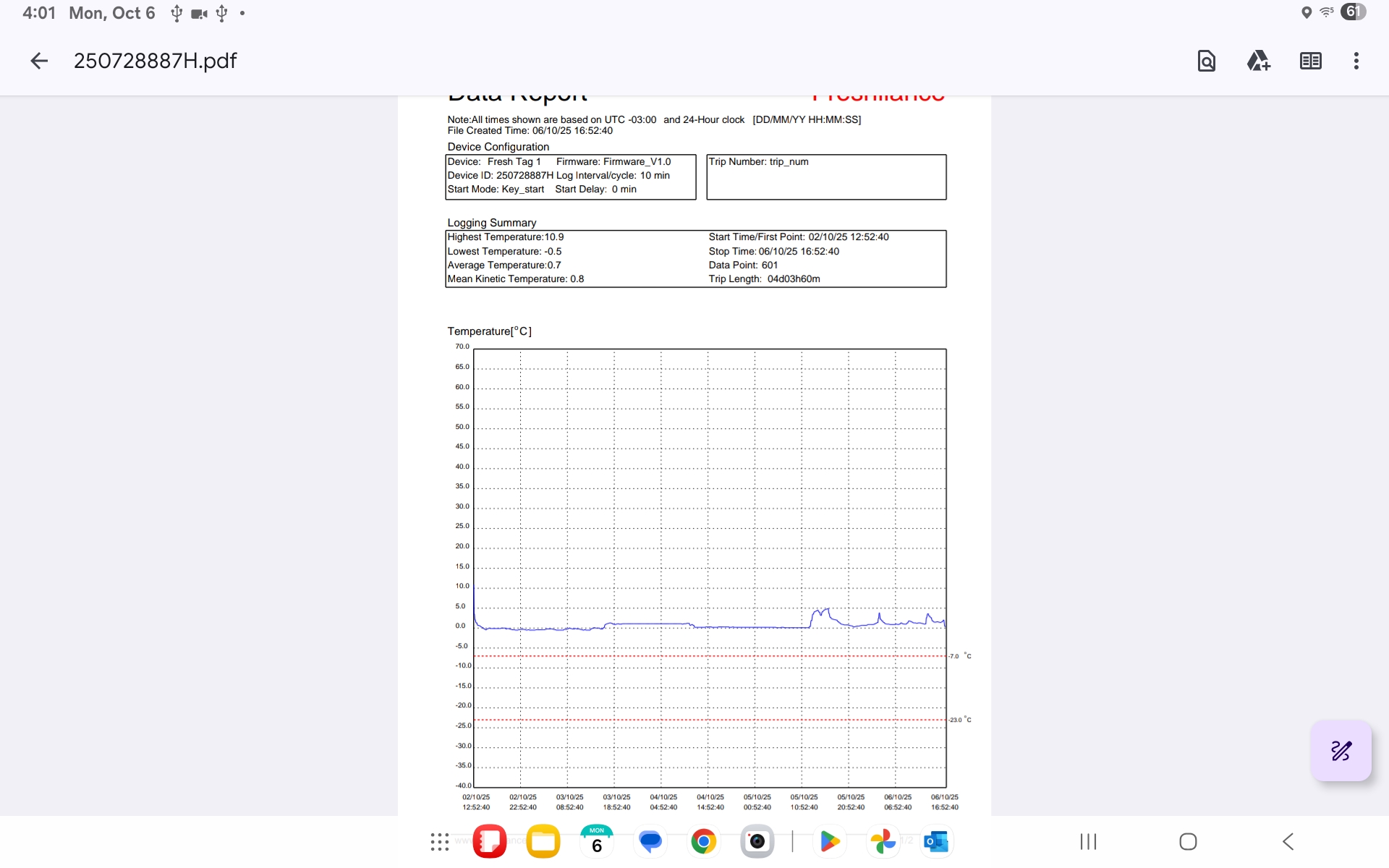The height and width of the screenshot is (868, 1389).
Task: Tap the back arrow to exit PDF
Action: 39,61
